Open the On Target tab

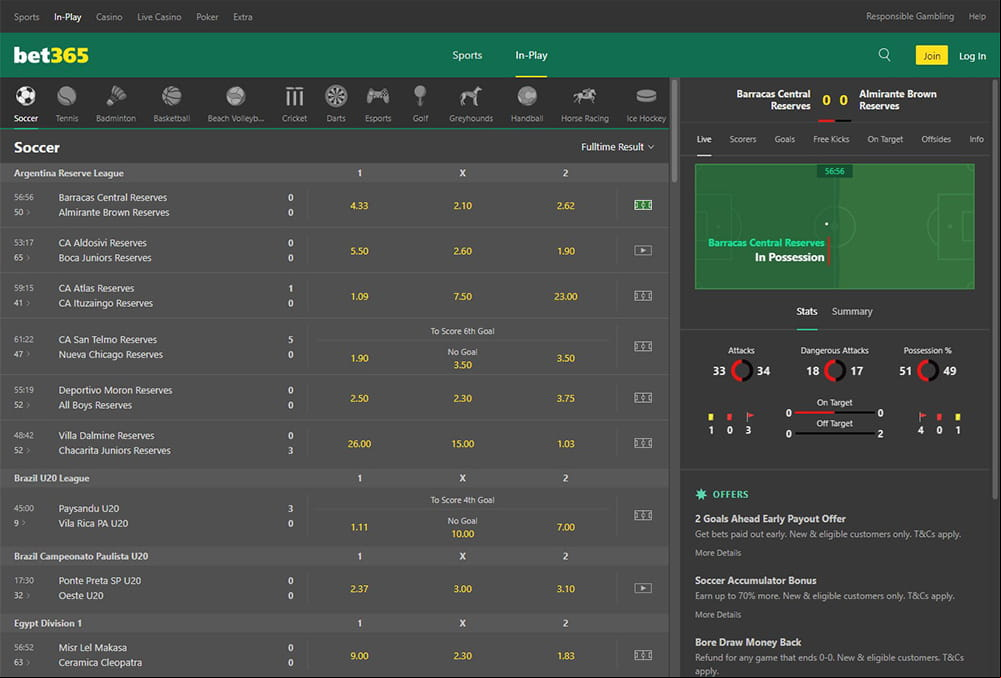[885, 139]
